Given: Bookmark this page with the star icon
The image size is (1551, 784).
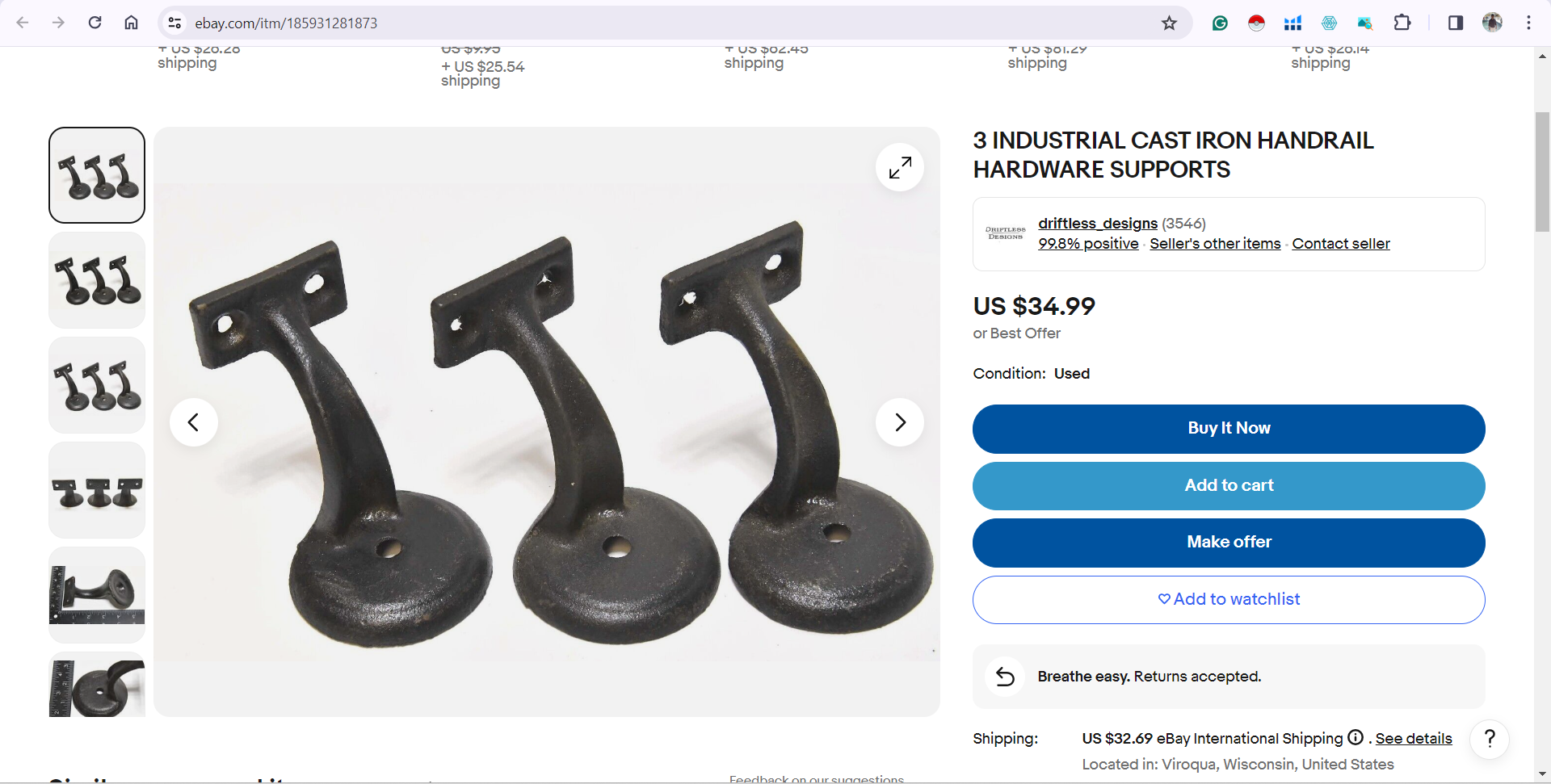Looking at the screenshot, I should (x=1169, y=23).
